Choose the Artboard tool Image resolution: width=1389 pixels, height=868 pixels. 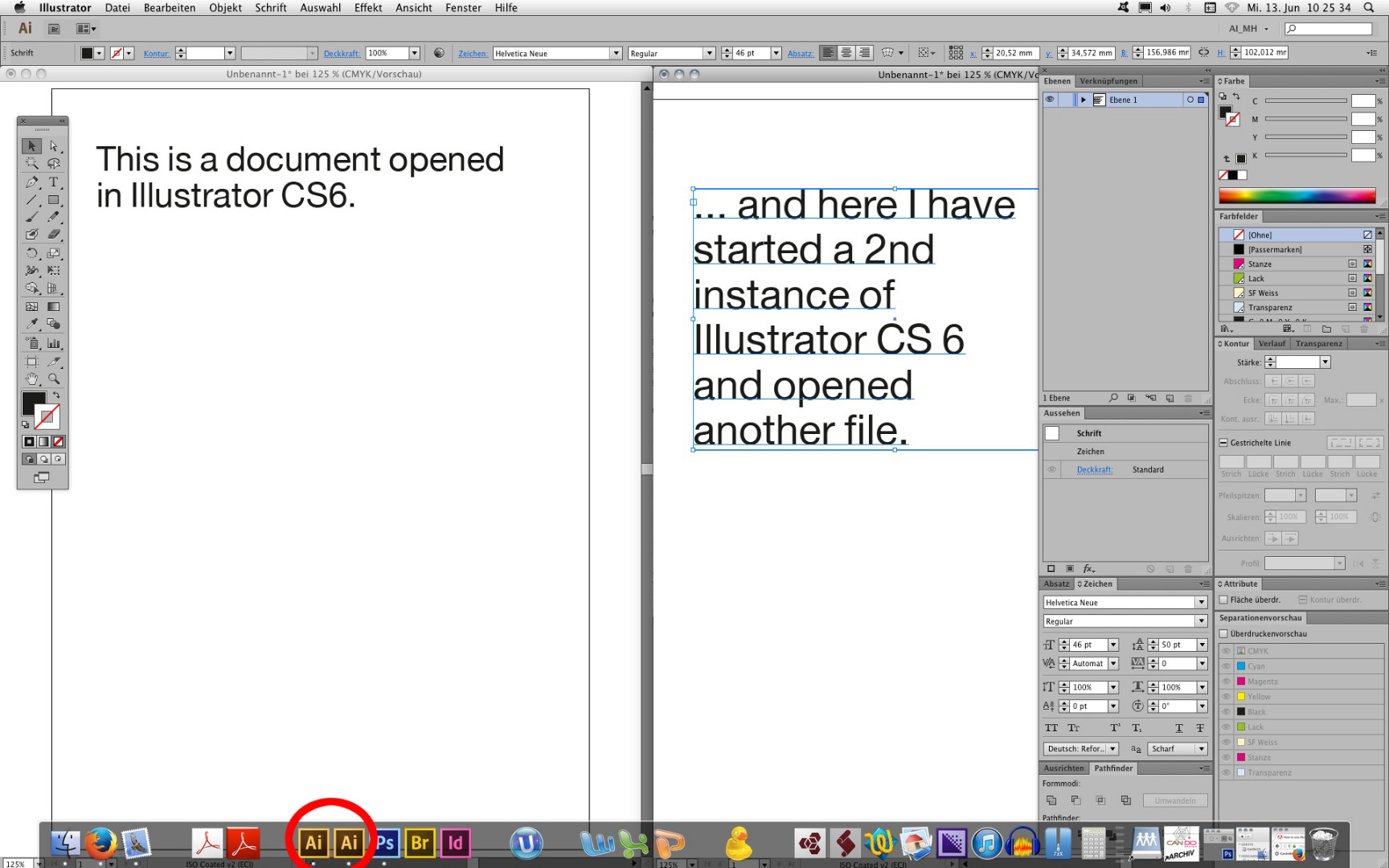(x=31, y=362)
